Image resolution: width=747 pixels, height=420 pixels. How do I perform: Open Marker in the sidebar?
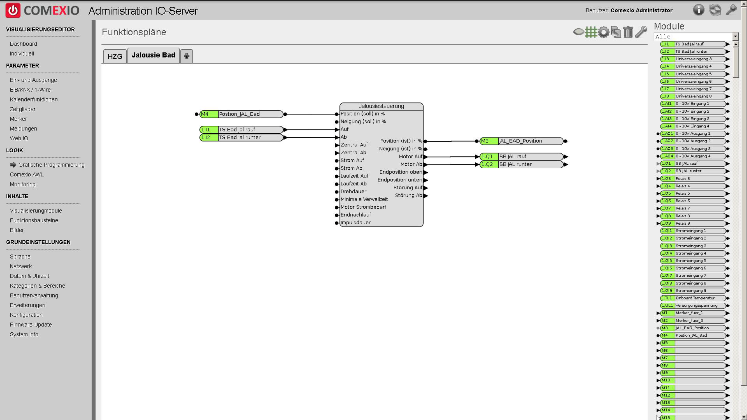click(17, 118)
